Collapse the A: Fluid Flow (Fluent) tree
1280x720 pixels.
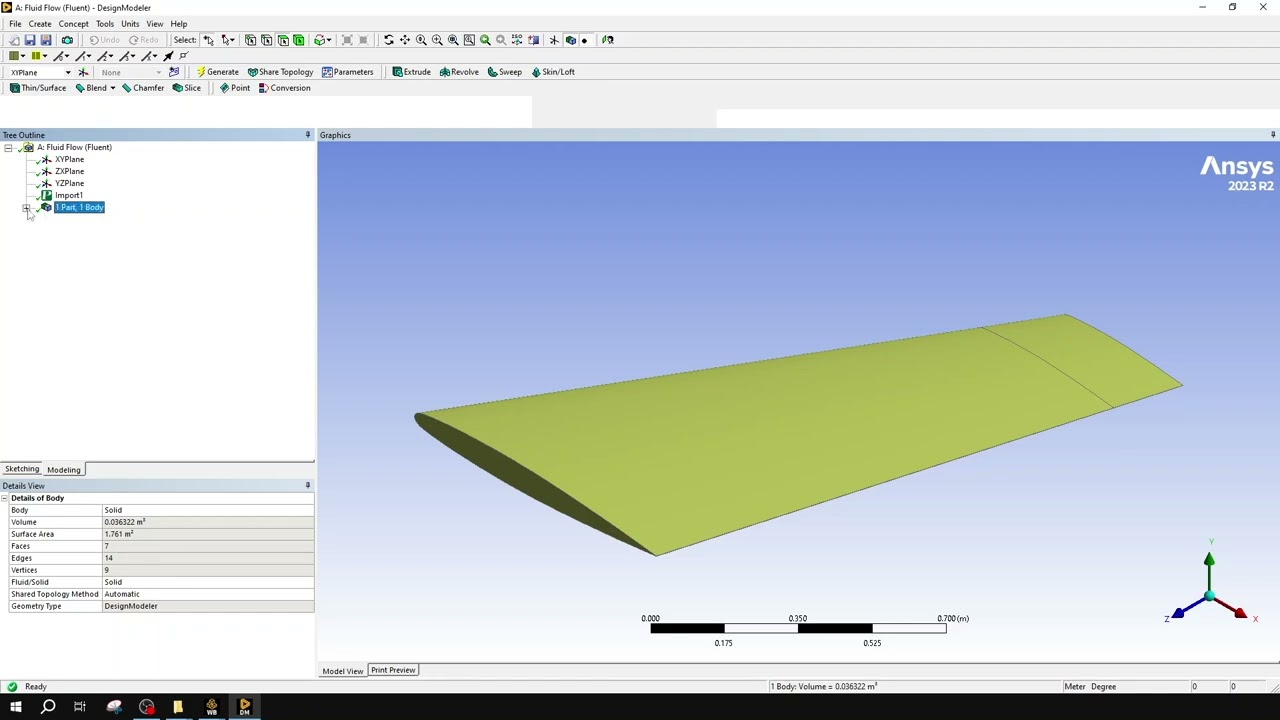8,148
